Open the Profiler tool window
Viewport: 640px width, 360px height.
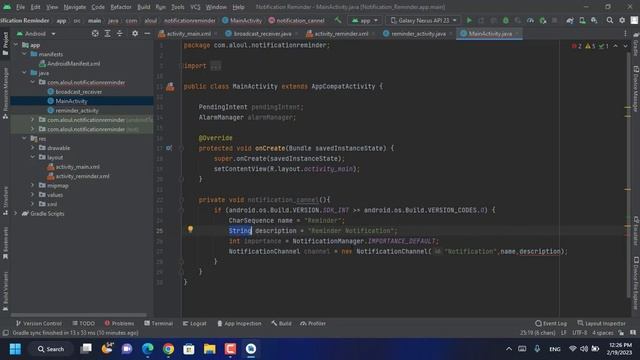(313, 323)
